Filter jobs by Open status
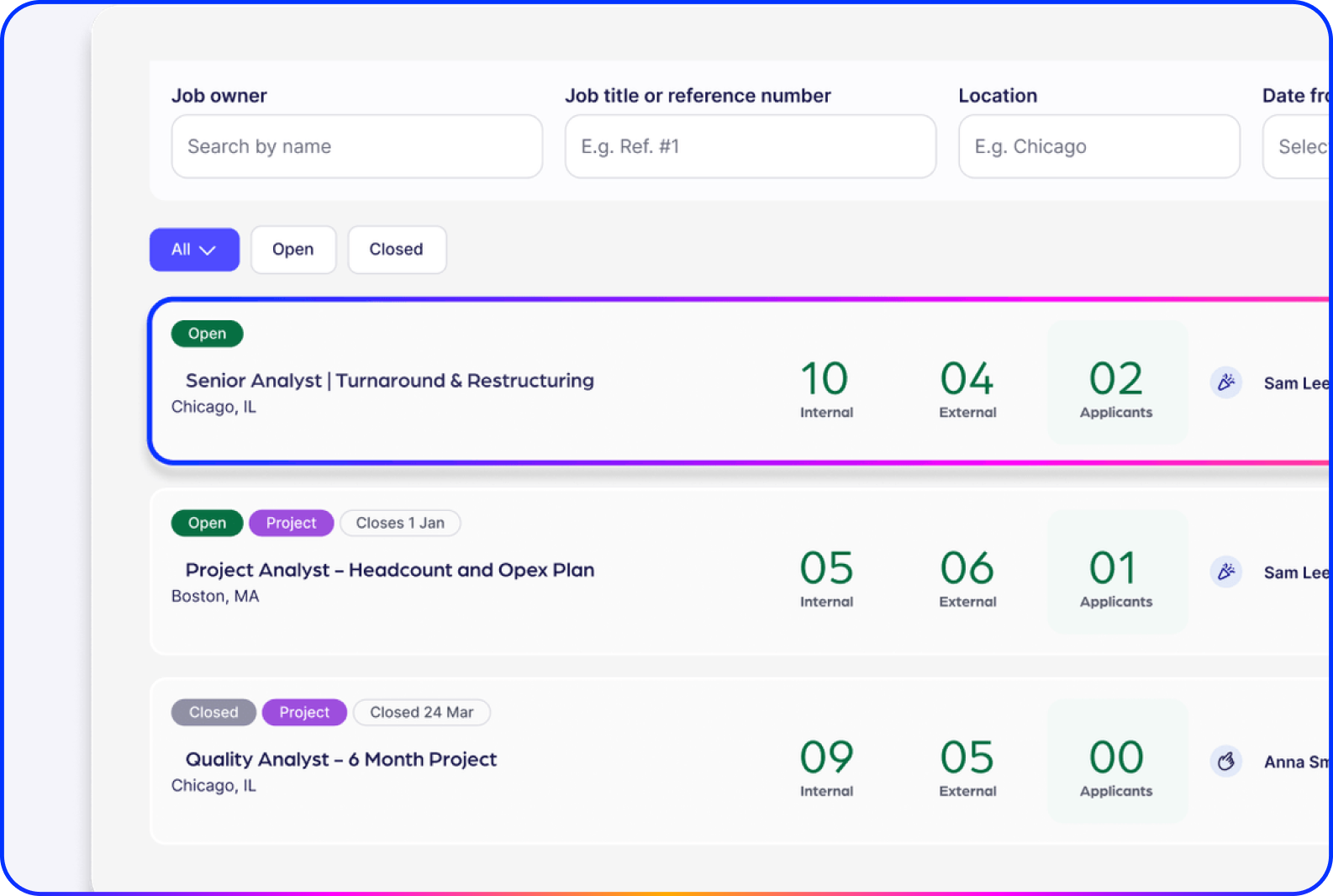 (x=292, y=250)
